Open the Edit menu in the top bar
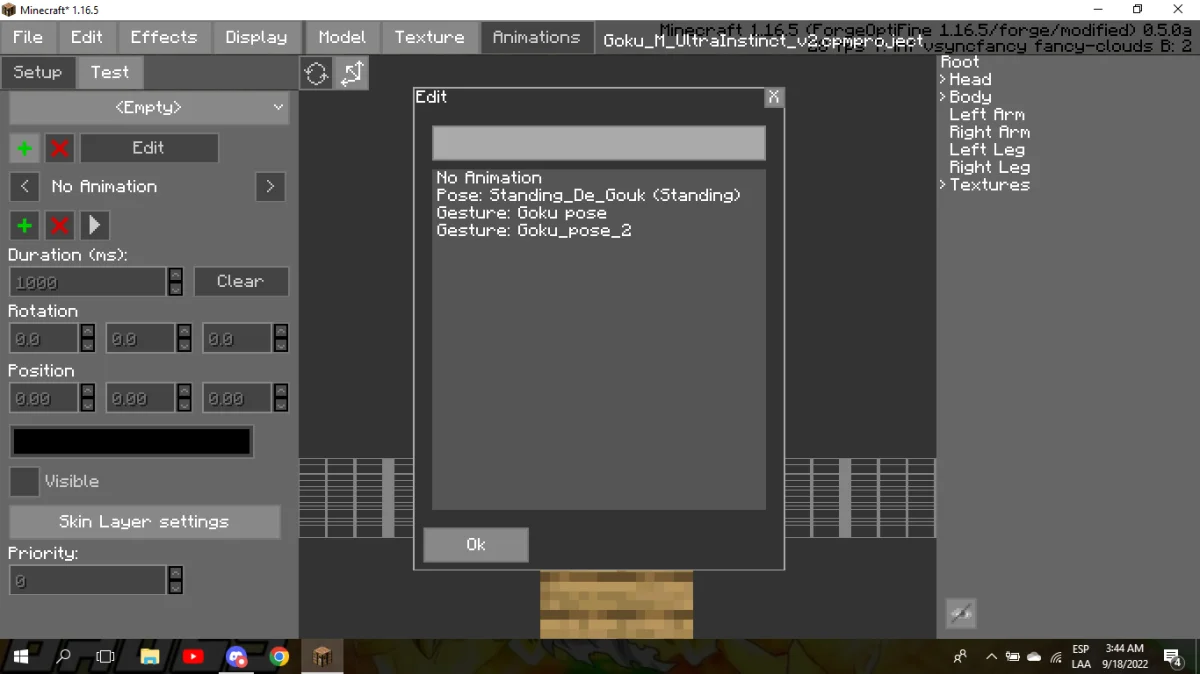This screenshot has height=674, width=1200. 87,38
